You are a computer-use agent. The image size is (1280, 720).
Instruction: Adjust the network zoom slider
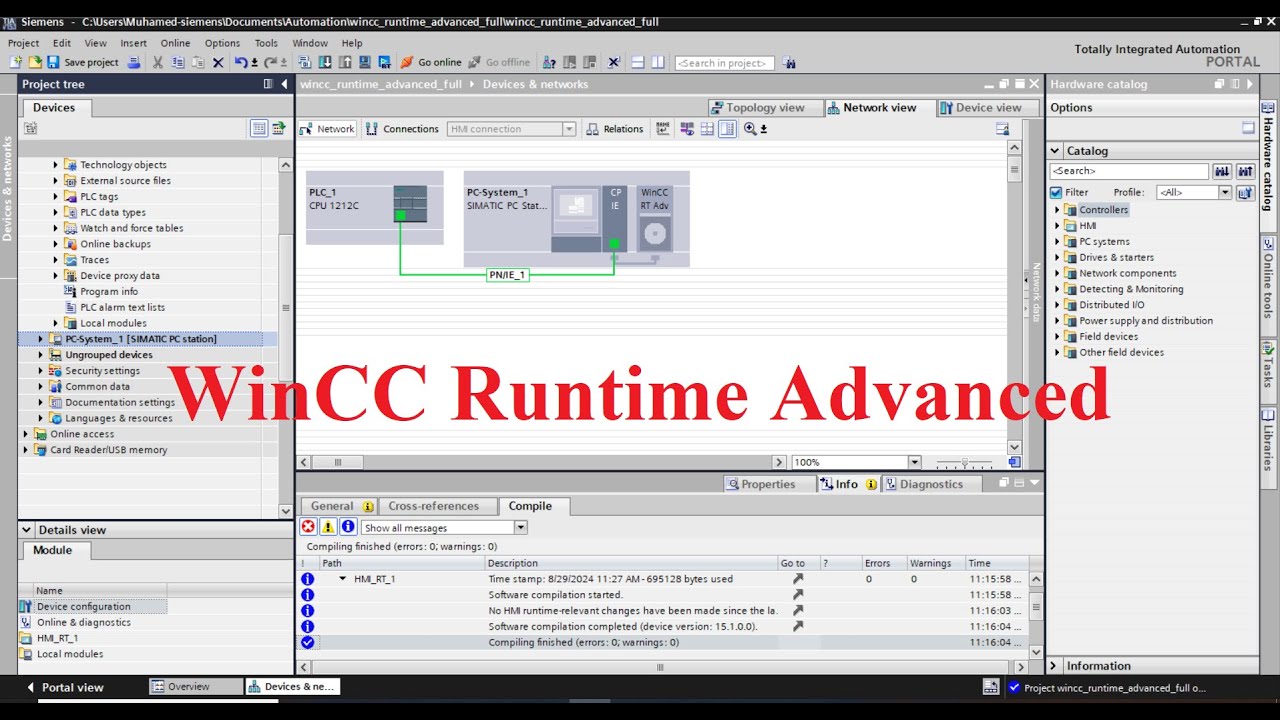pos(964,462)
